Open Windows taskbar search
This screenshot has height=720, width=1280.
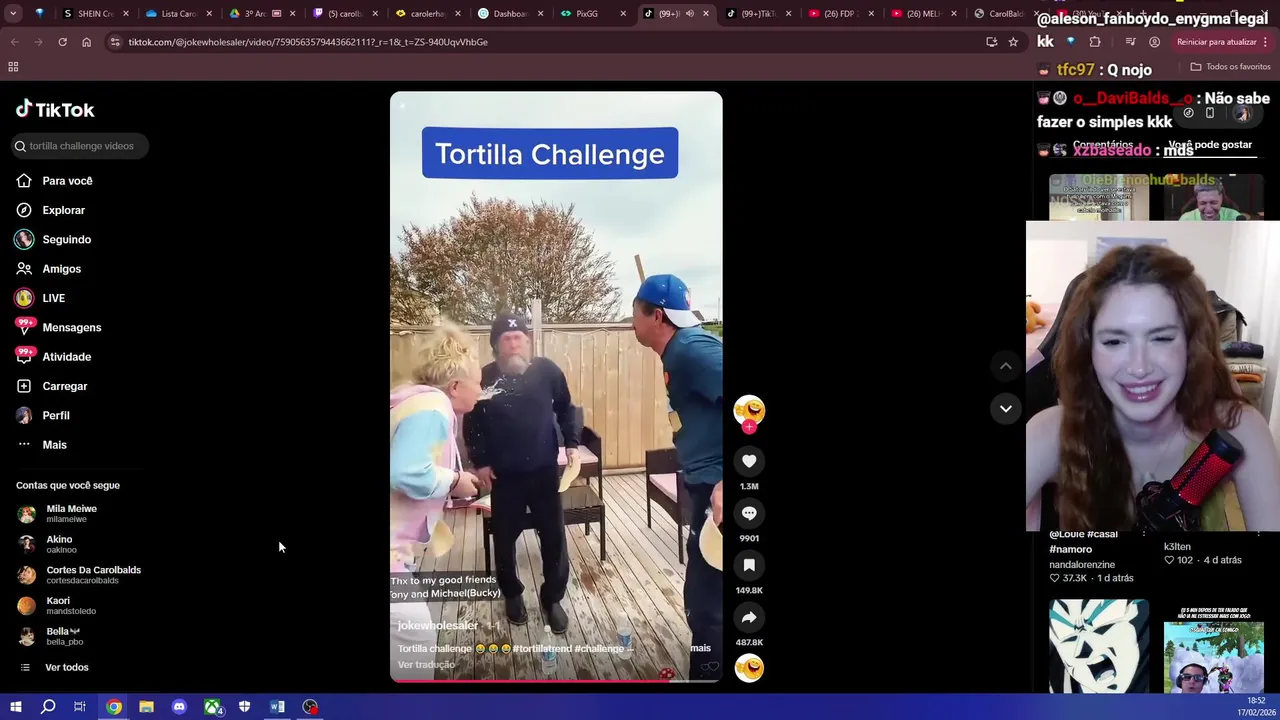click(x=48, y=707)
